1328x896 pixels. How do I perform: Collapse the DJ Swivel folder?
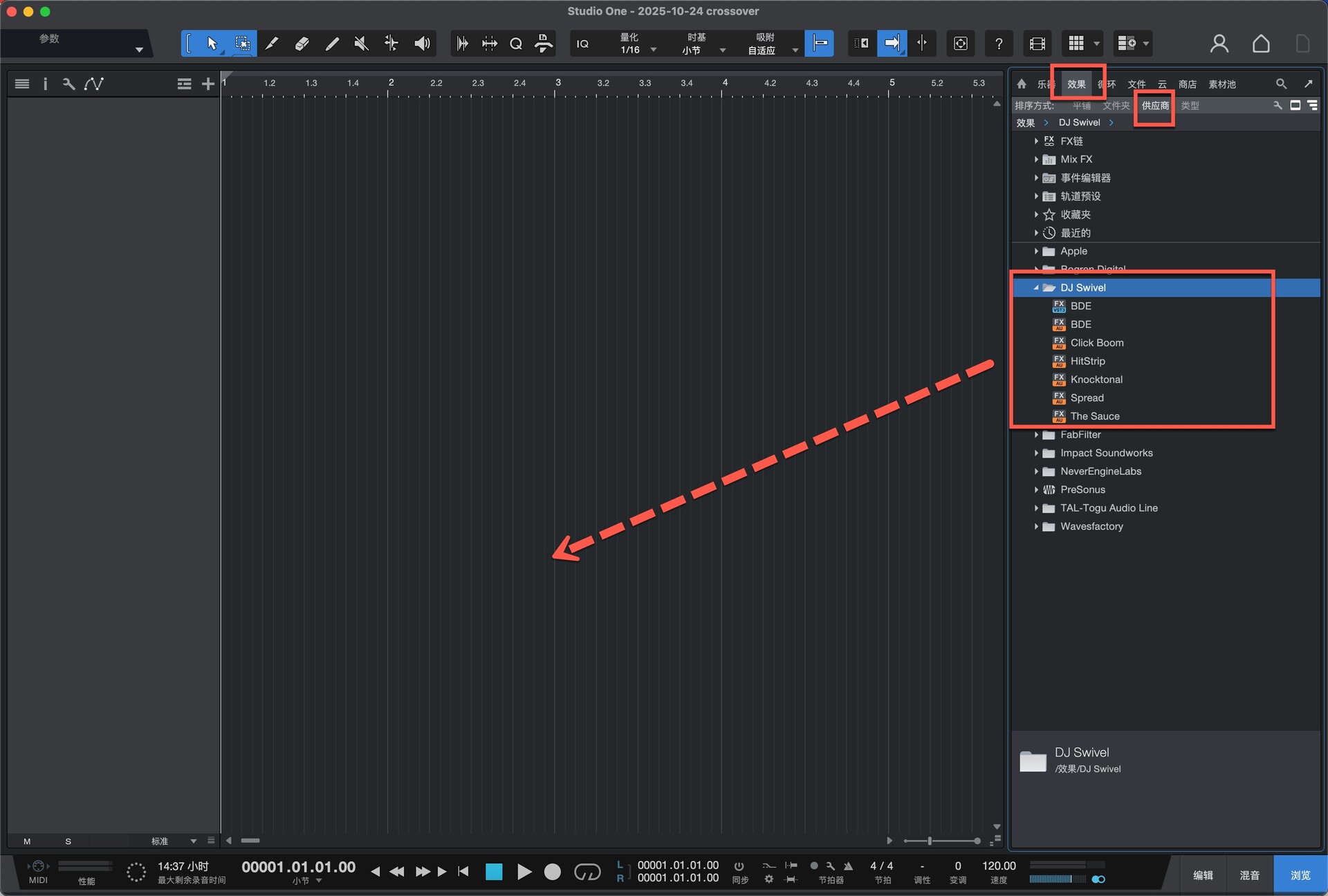point(1036,288)
